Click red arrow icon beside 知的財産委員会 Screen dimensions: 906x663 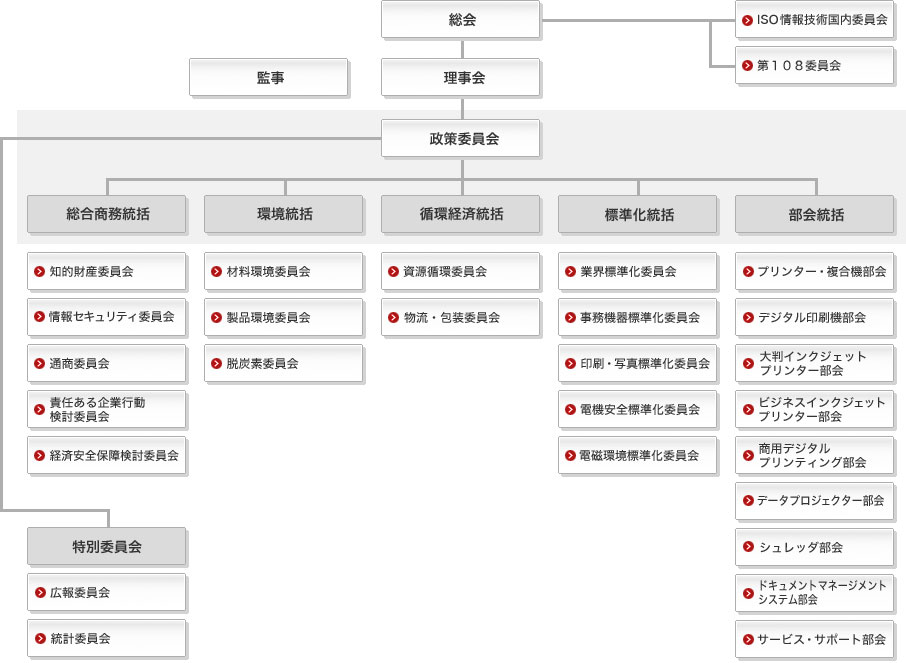tap(39, 271)
